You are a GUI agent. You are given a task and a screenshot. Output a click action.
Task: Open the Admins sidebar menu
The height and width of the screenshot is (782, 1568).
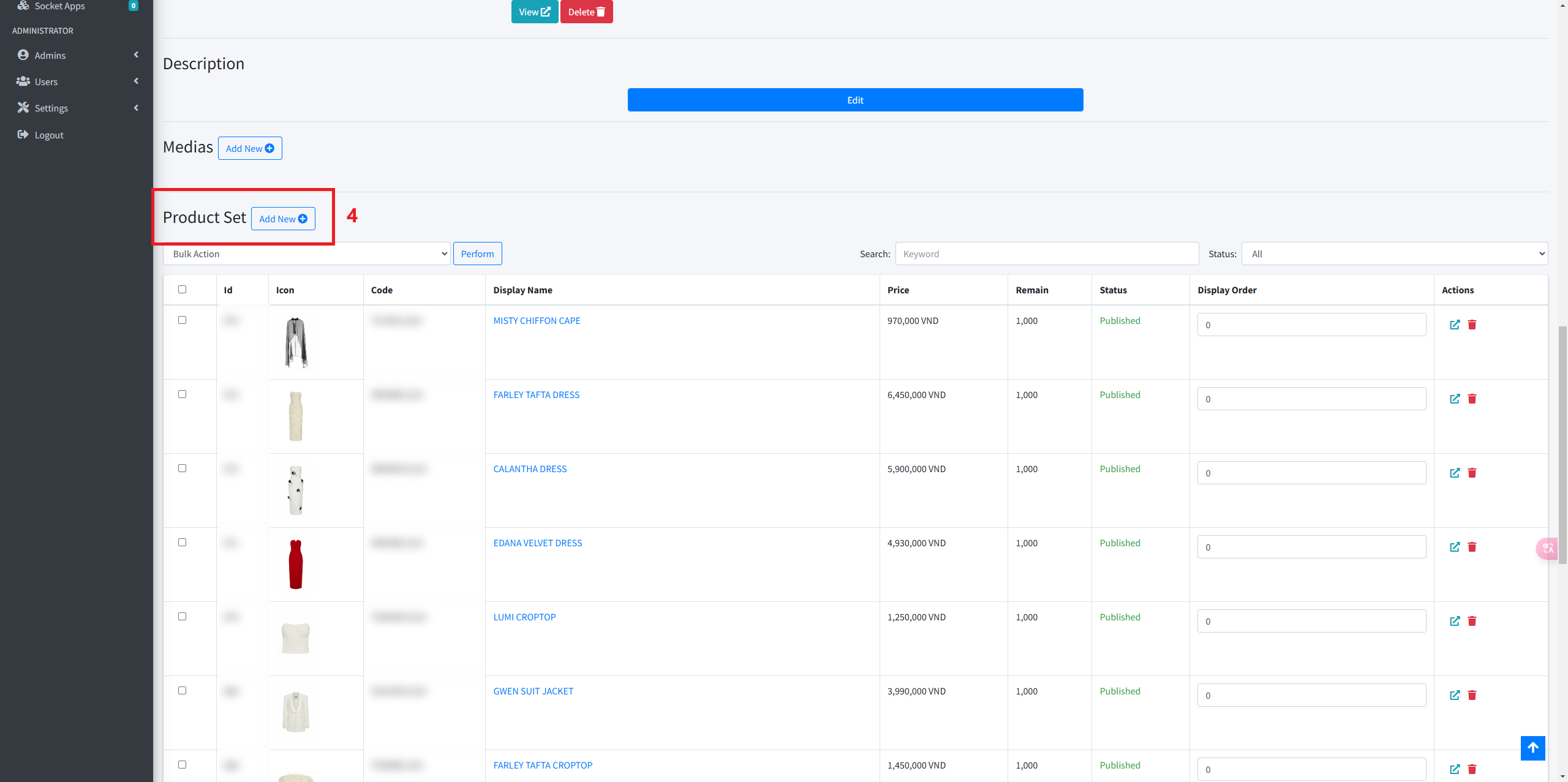(77, 55)
